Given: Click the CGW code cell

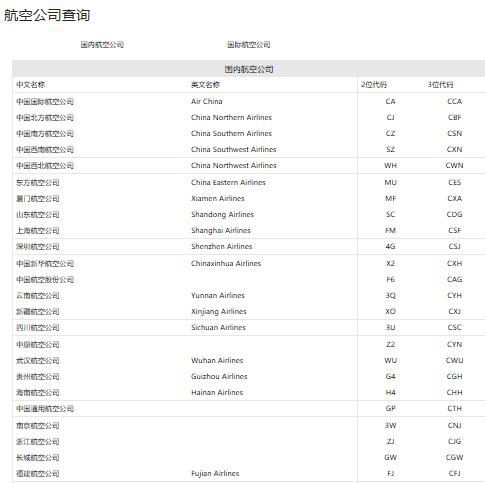Looking at the screenshot, I should tap(454, 457).
